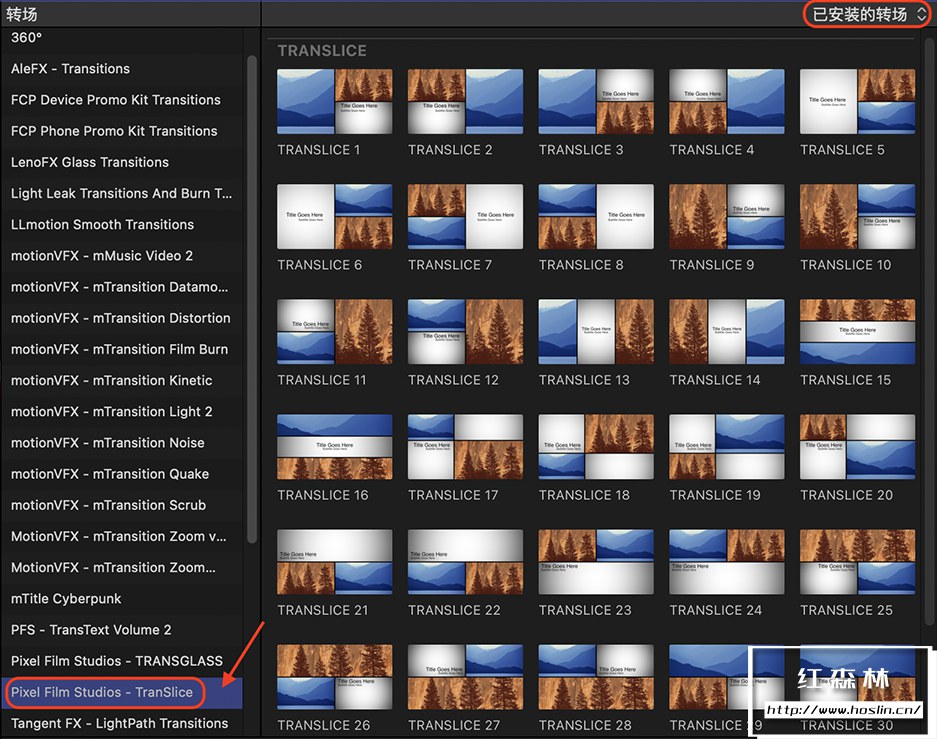The height and width of the screenshot is (739, 937).
Task: Select the TRANSLICE 7 thumbnail
Action: tap(466, 216)
